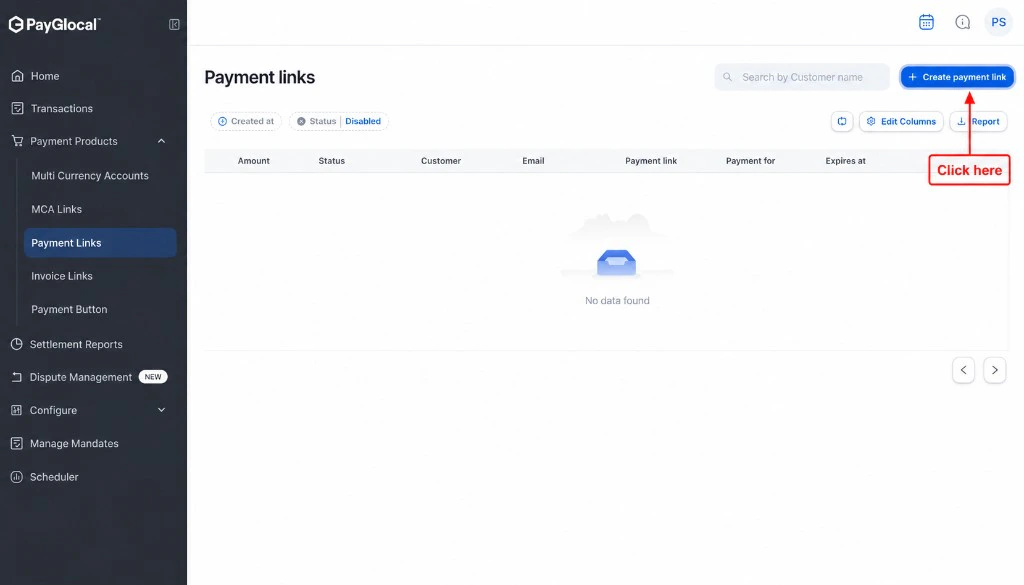Viewport: 1024px width, 585px height.
Task: Go to next page arrow
Action: (x=995, y=370)
